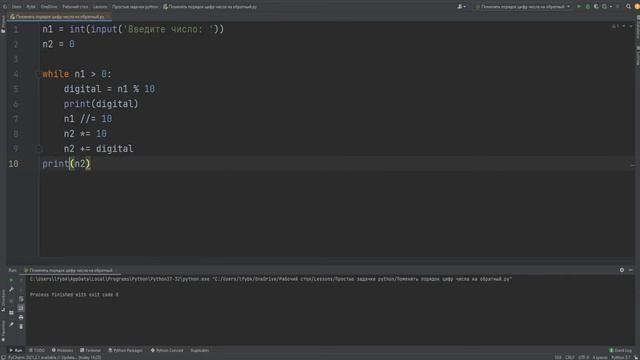Click line number 10 in gutter
Image resolution: width=640 pixels, height=360 pixels.
(13, 164)
